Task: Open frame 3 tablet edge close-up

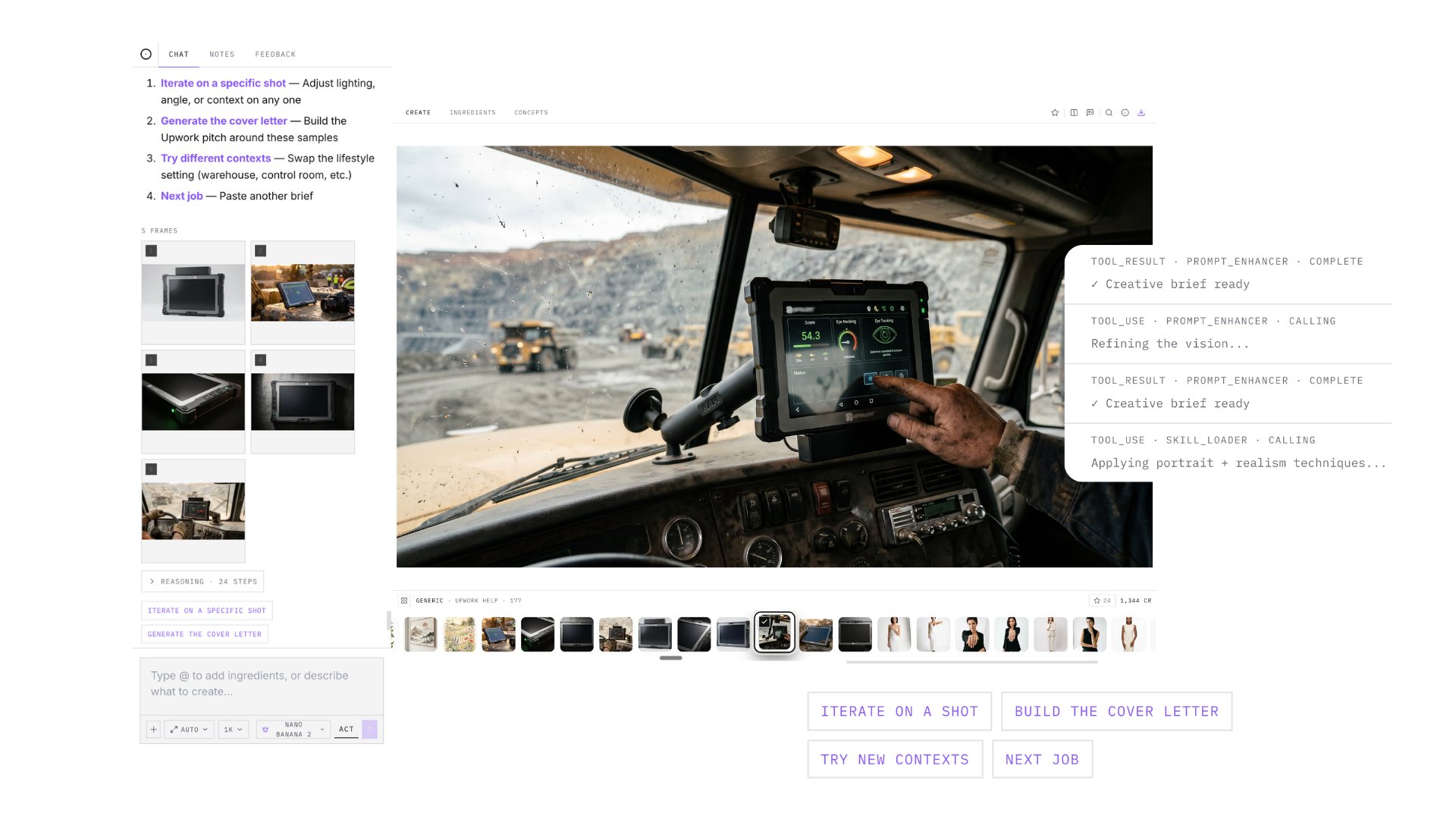Action: coord(193,402)
